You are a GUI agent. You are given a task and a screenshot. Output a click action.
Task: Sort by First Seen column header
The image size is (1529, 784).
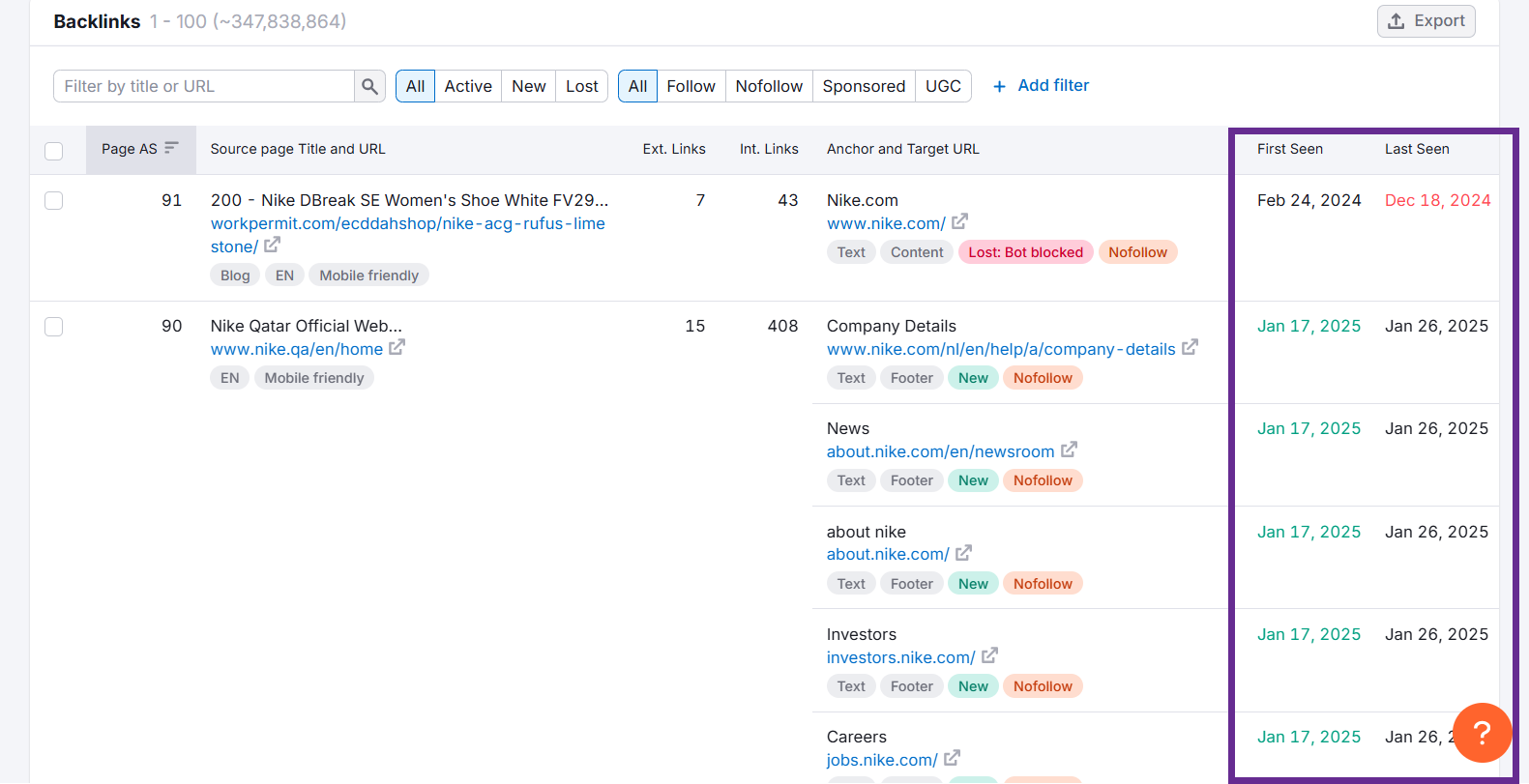click(1290, 149)
